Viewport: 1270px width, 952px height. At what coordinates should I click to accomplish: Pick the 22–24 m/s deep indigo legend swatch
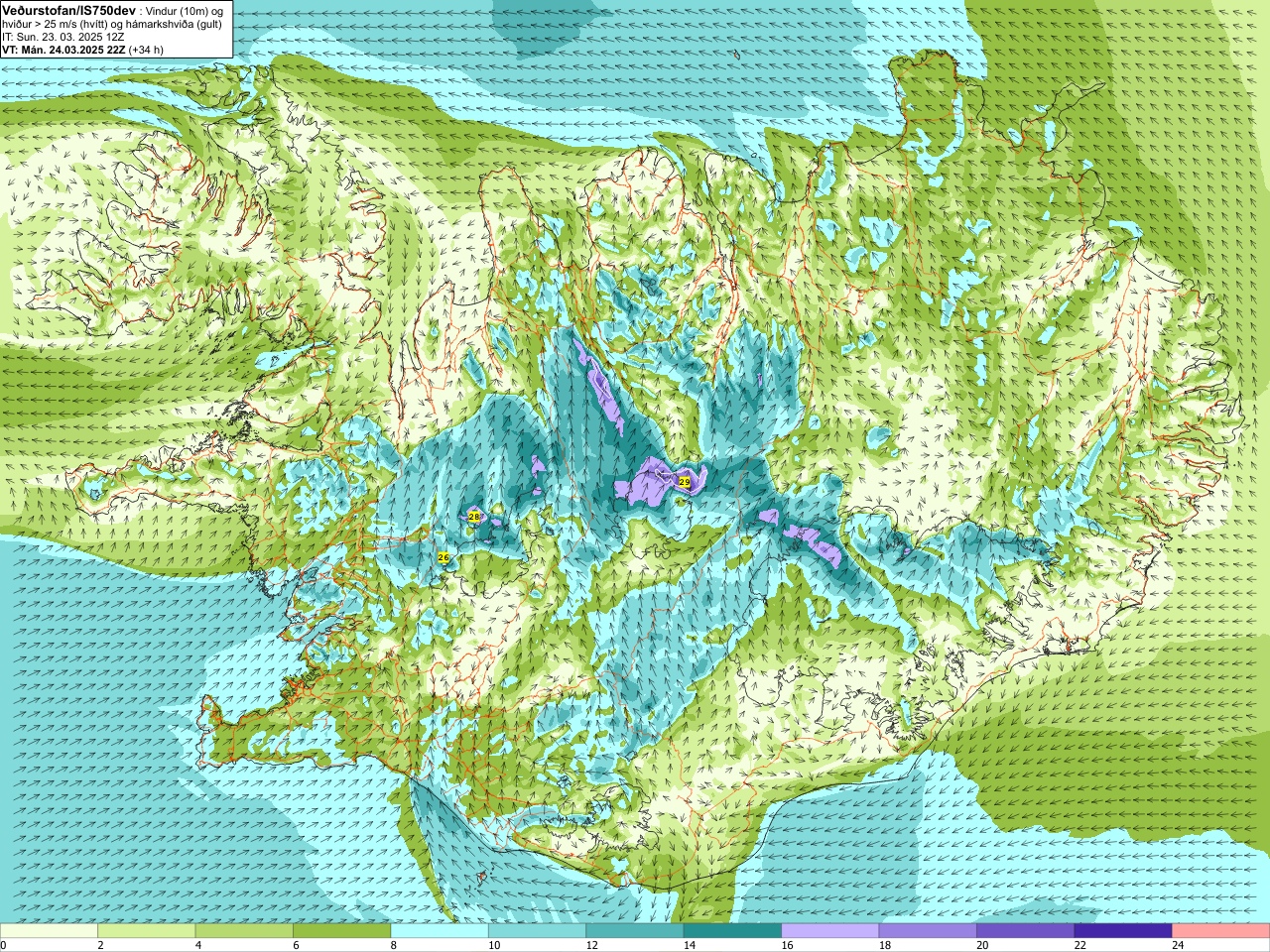pos(1123,930)
